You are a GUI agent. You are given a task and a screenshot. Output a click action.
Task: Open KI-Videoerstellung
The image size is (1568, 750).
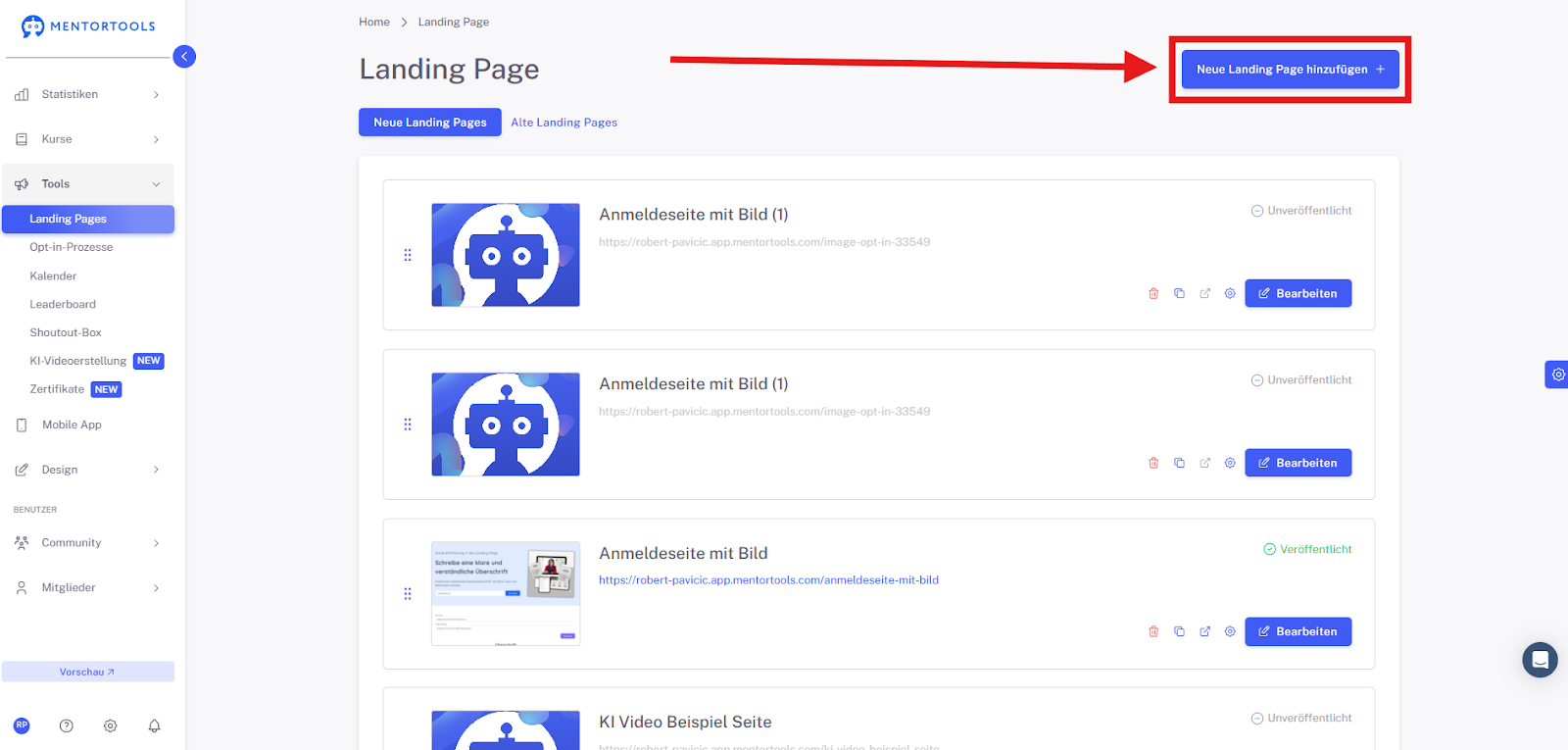point(78,361)
